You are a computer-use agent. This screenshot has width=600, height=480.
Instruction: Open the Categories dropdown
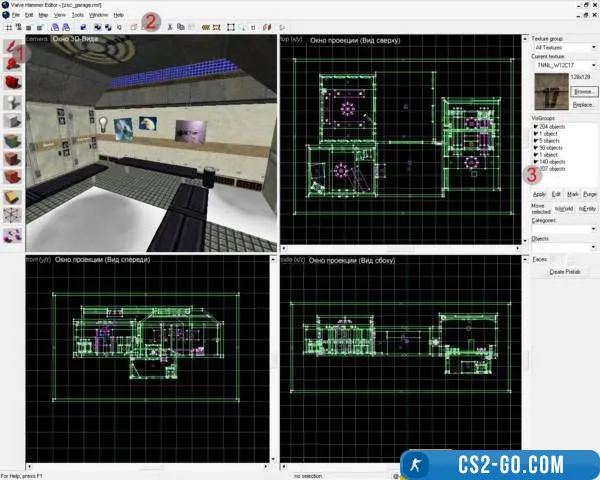[565, 228]
